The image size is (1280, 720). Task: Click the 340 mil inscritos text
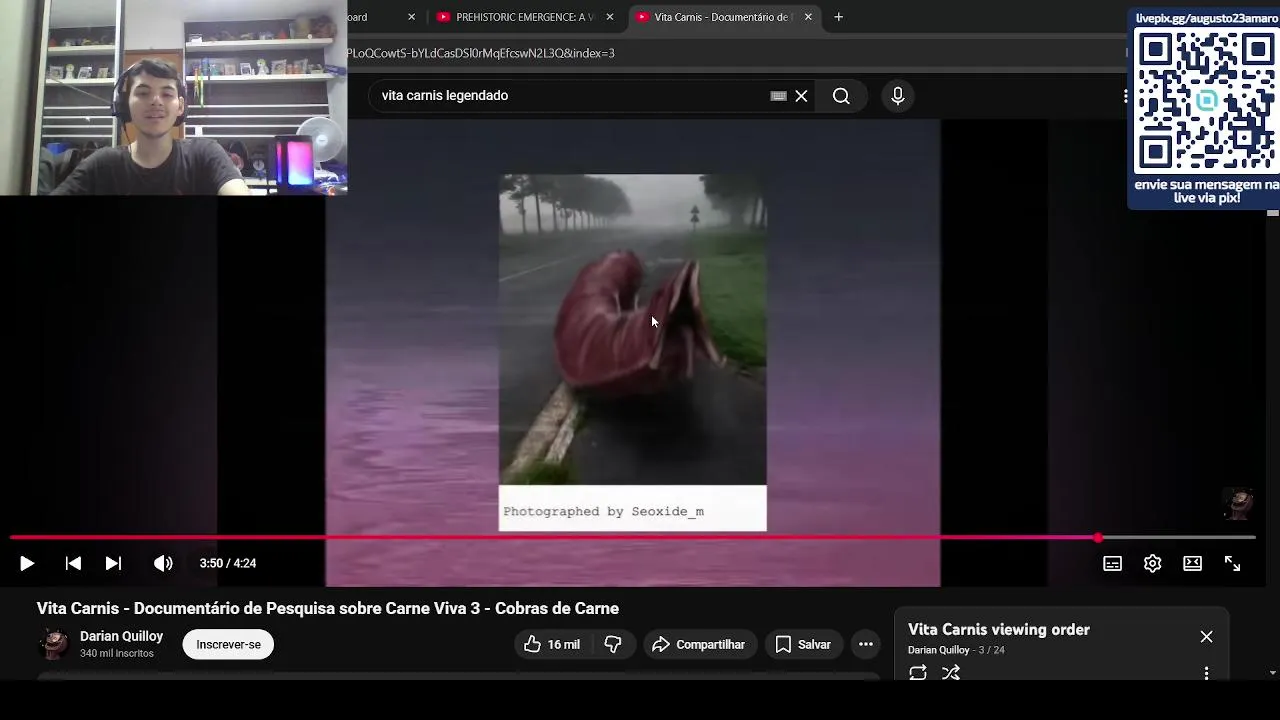coord(117,654)
